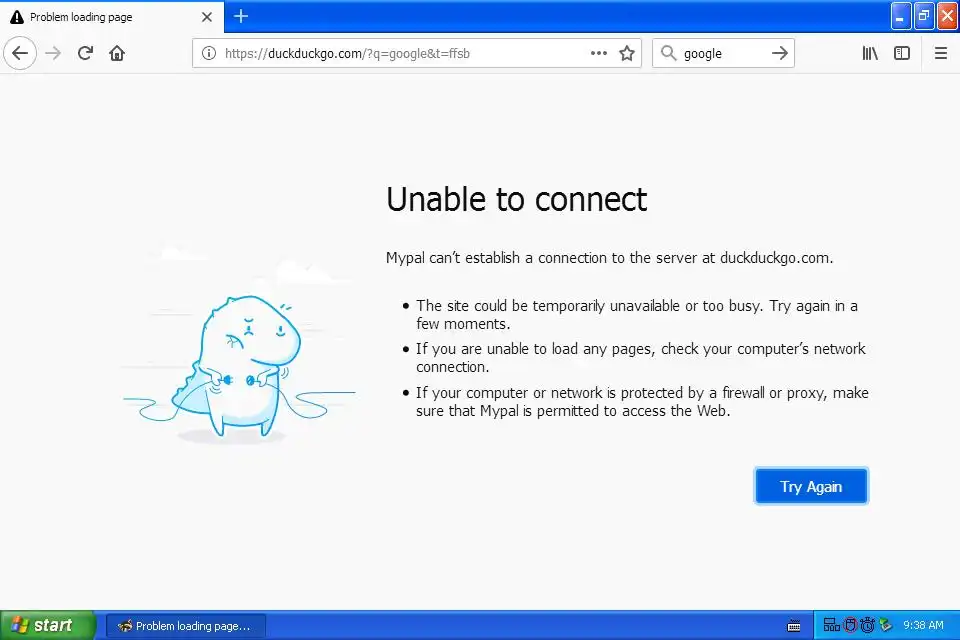960x640 pixels.
Task: Click the Unable to connect heading
Action: (x=516, y=199)
